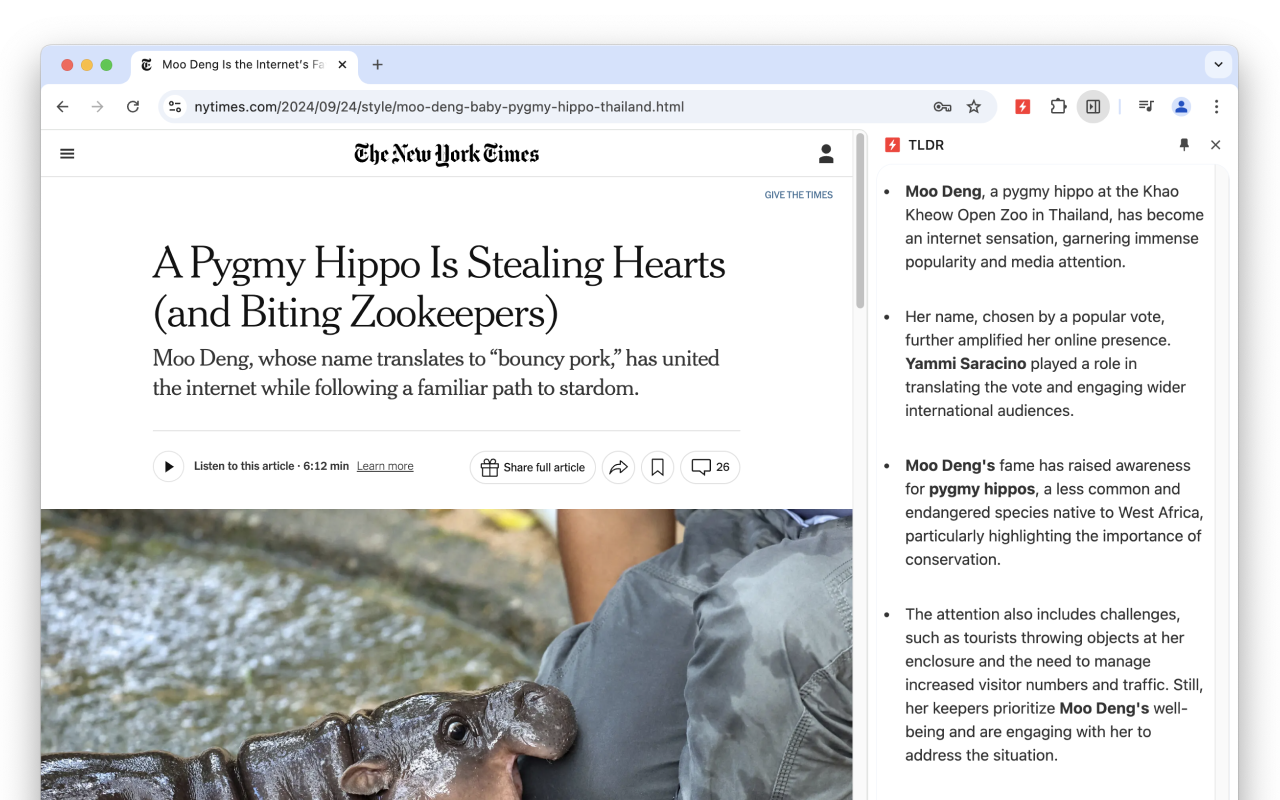Open the NYT account person icon

(x=826, y=154)
